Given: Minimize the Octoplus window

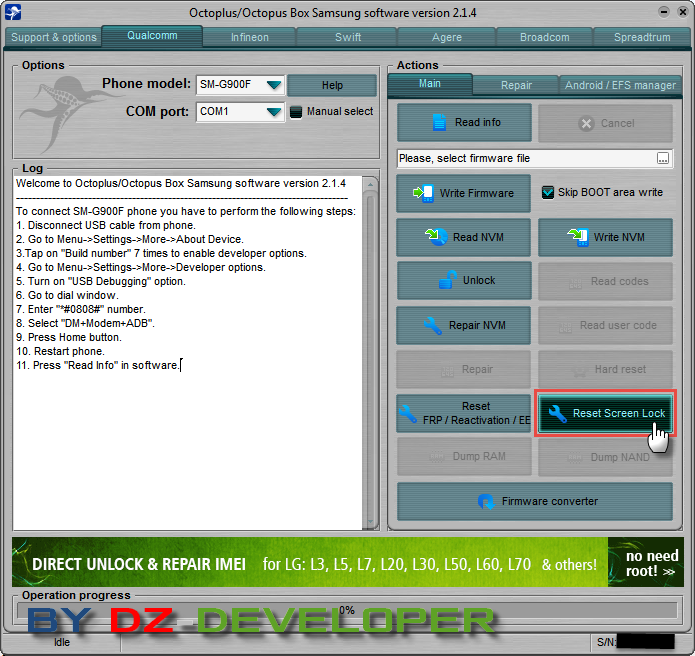Looking at the screenshot, I should coord(664,12).
